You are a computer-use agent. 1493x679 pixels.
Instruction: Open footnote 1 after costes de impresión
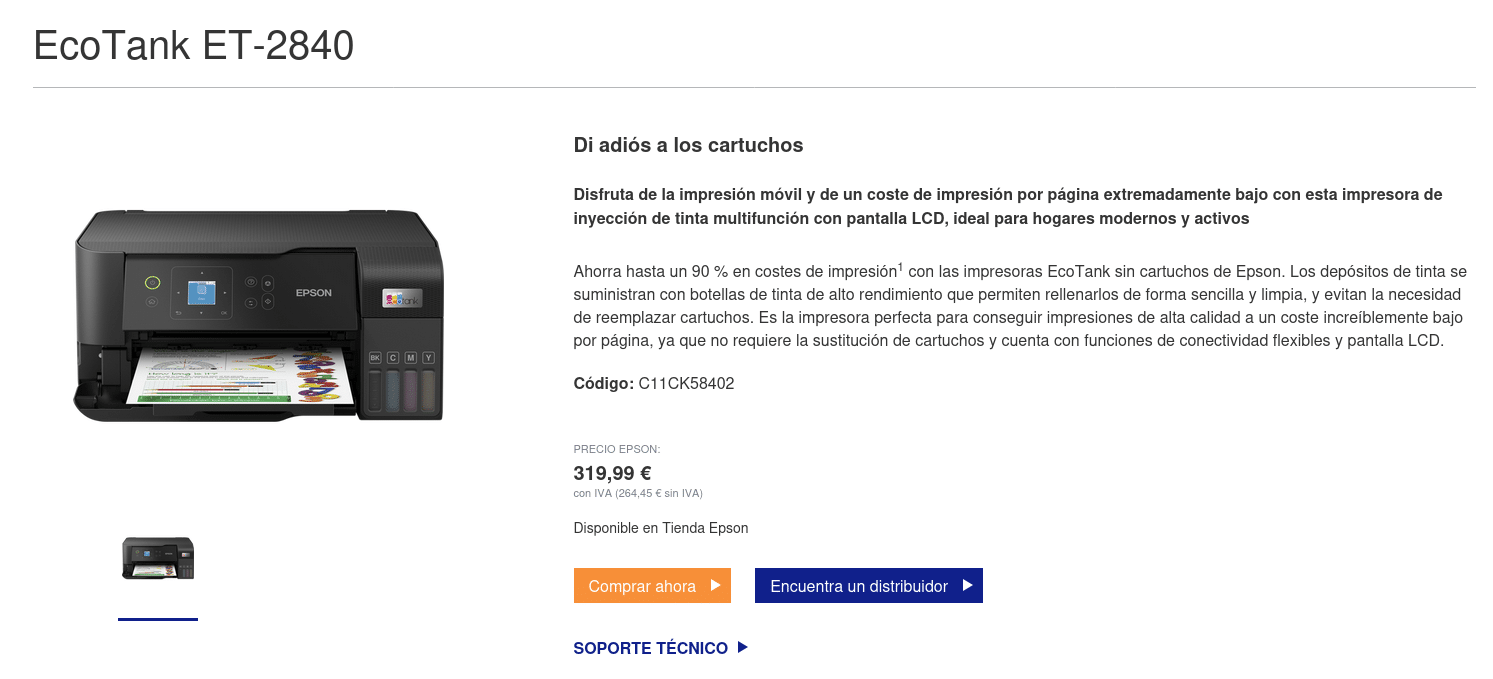tap(900, 267)
